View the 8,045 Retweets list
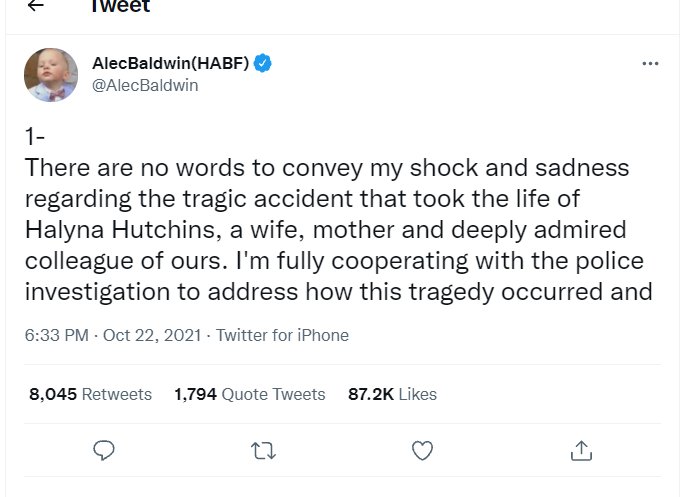 tap(90, 394)
